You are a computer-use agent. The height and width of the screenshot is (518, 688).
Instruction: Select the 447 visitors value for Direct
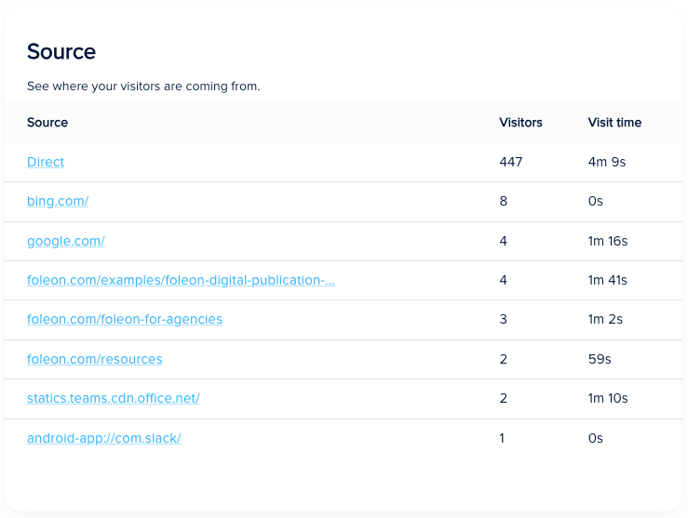(x=510, y=162)
